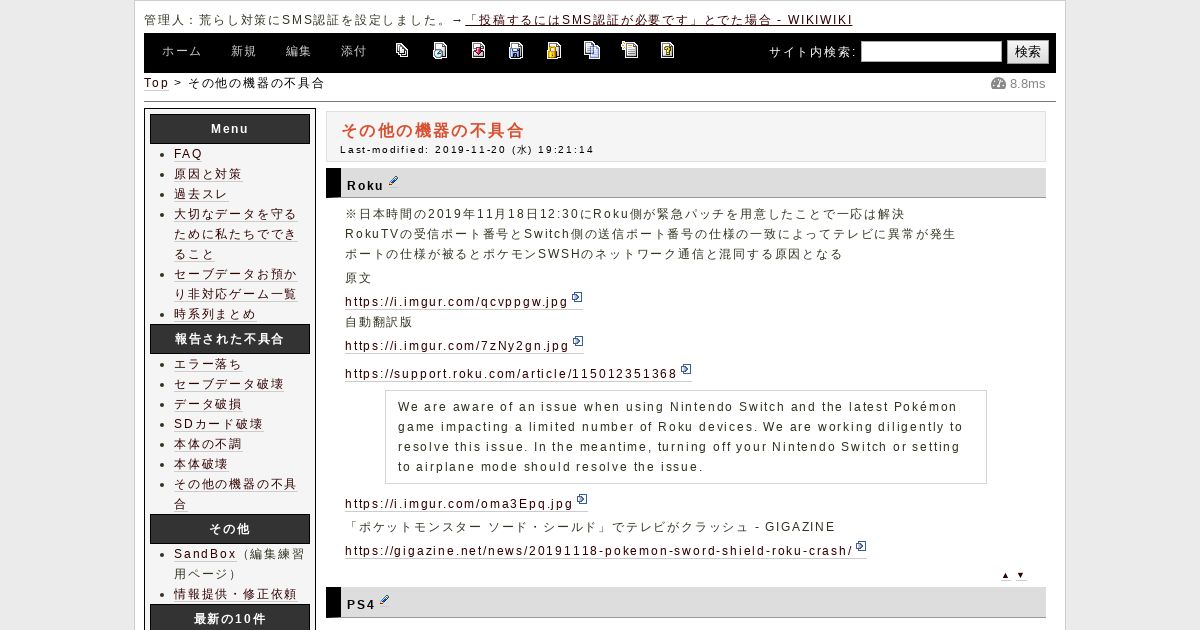Open 大切なデータを守るために sidebar link

coord(236,234)
